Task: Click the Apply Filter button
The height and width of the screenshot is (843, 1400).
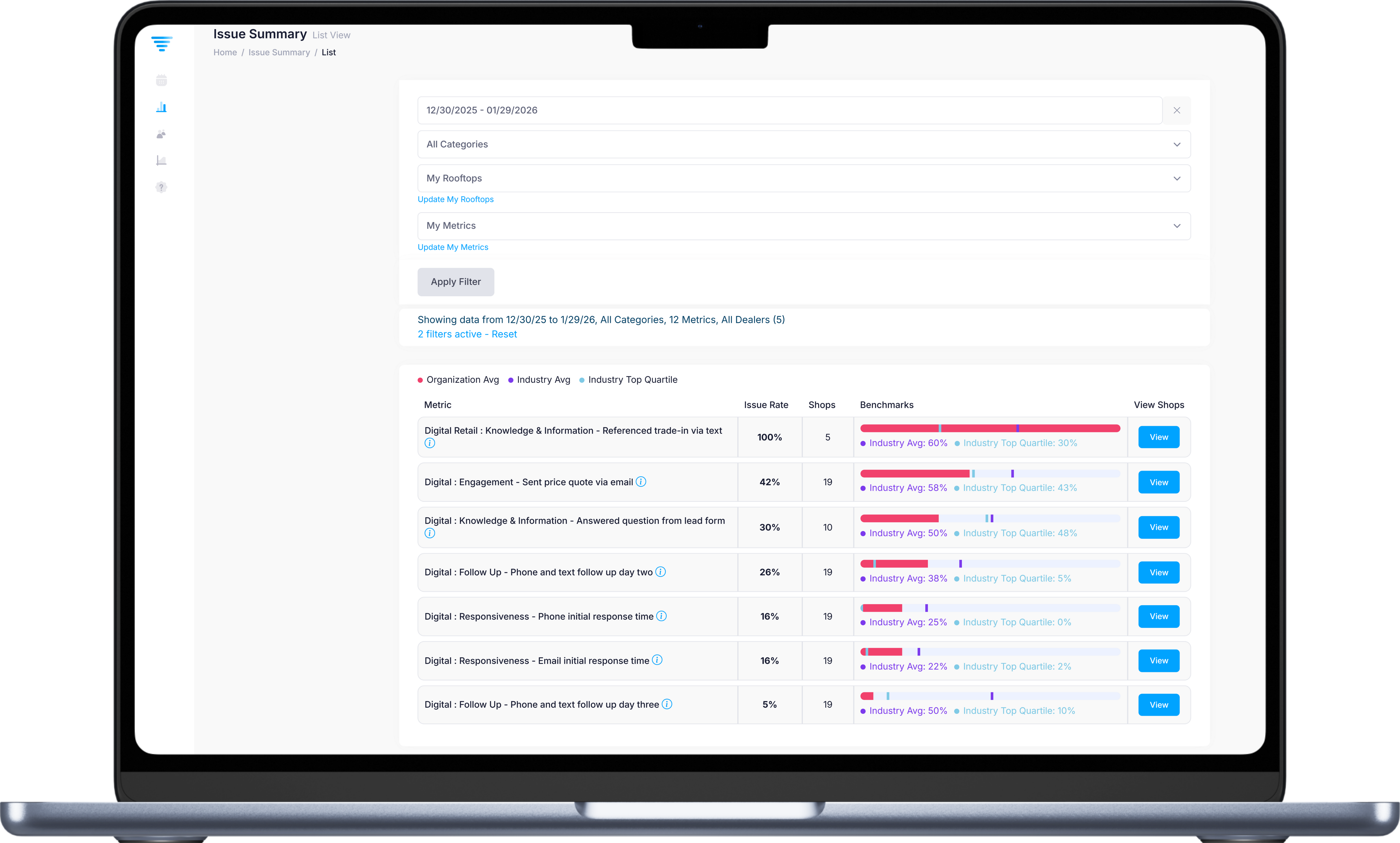Action: click(456, 282)
